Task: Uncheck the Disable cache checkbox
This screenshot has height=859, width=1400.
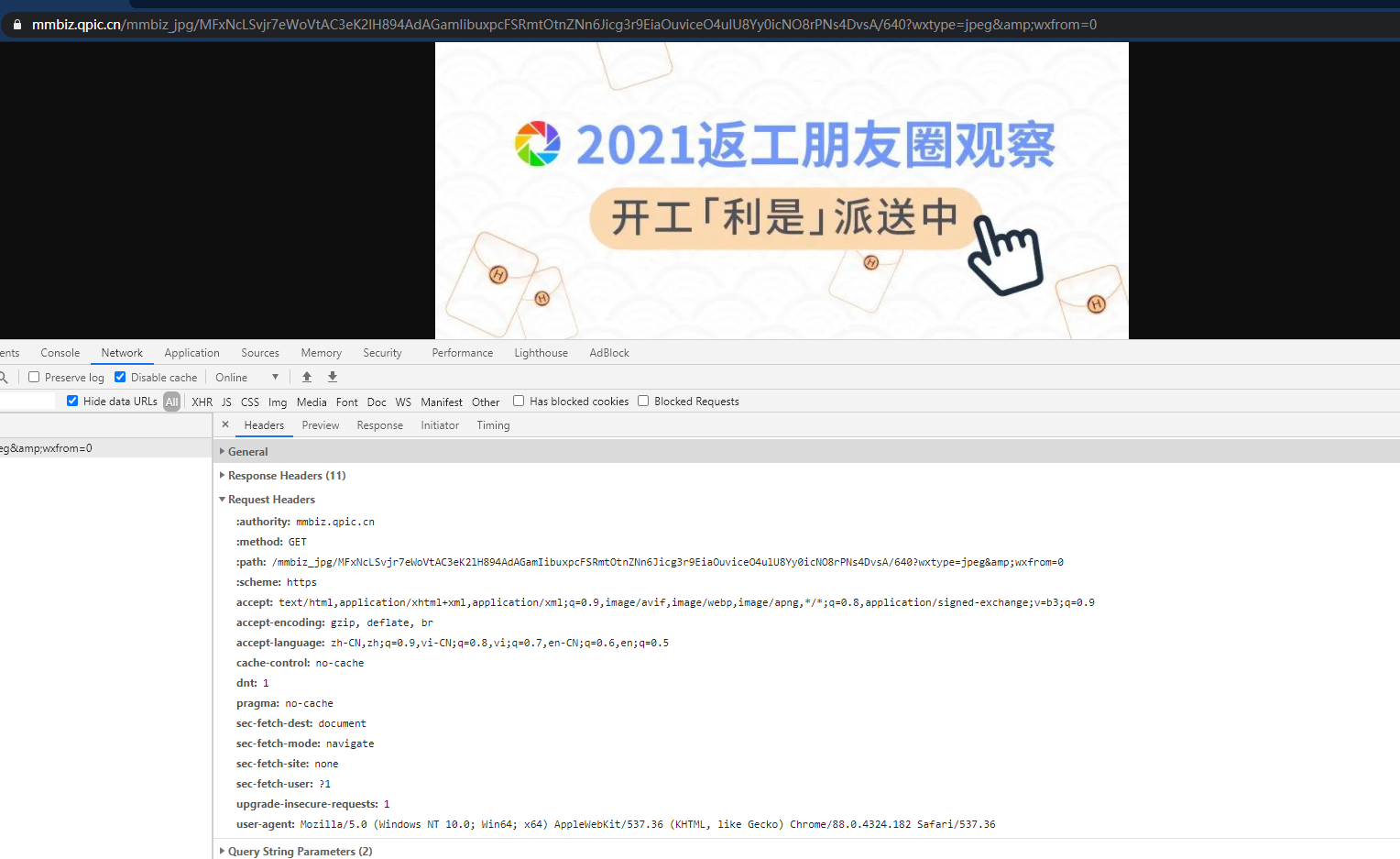Action: pyautogui.click(x=120, y=377)
